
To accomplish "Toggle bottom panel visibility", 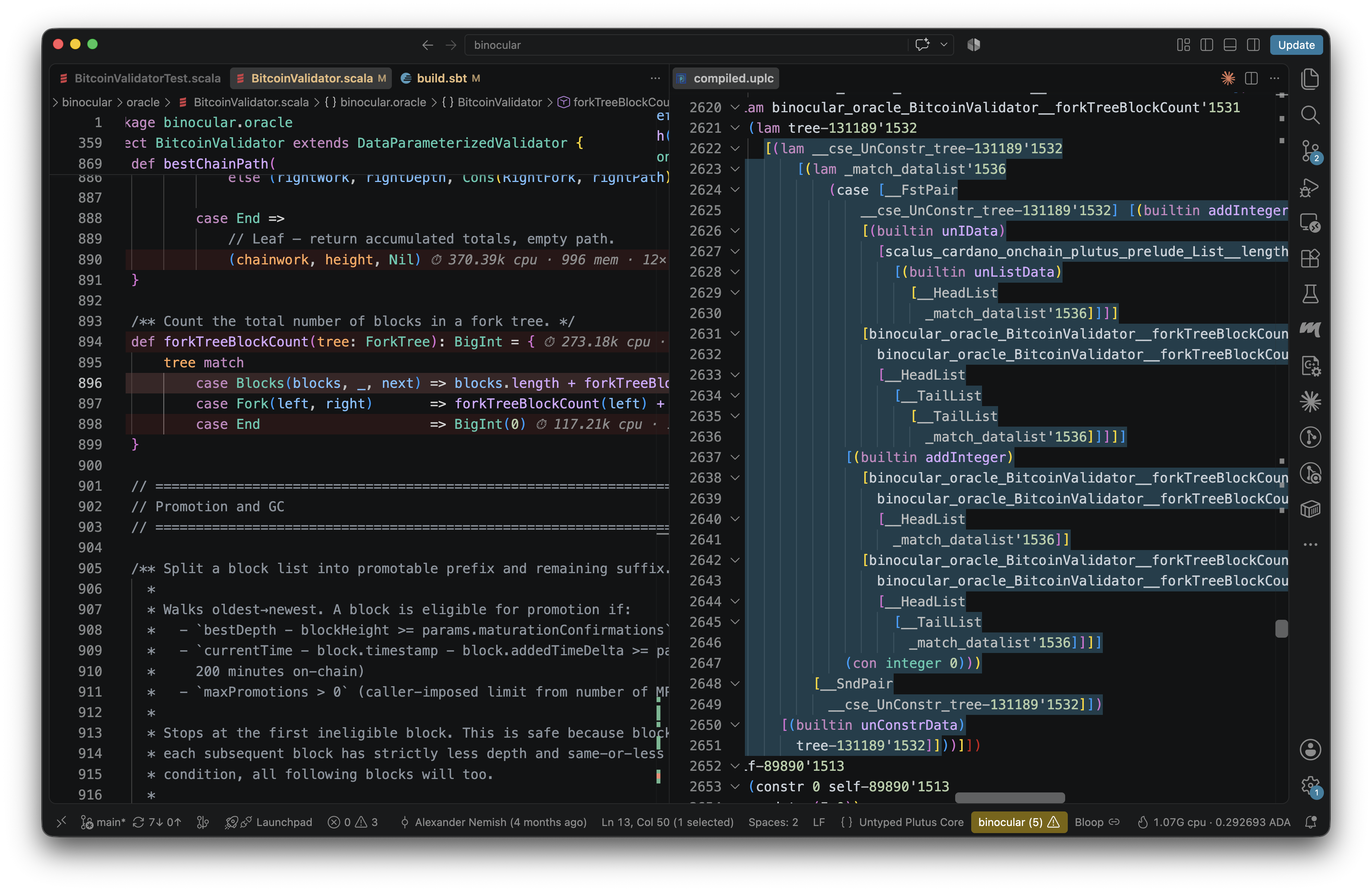I will click(1230, 45).
